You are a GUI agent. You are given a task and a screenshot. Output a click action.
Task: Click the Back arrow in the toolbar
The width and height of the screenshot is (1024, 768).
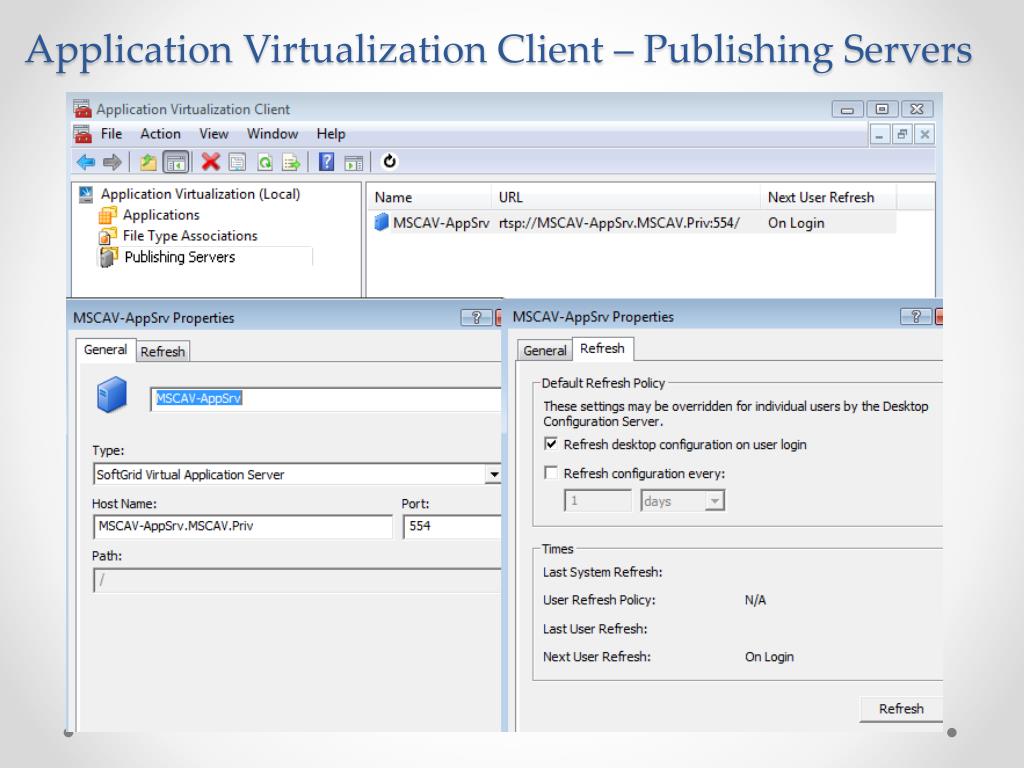pyautogui.click(x=86, y=161)
